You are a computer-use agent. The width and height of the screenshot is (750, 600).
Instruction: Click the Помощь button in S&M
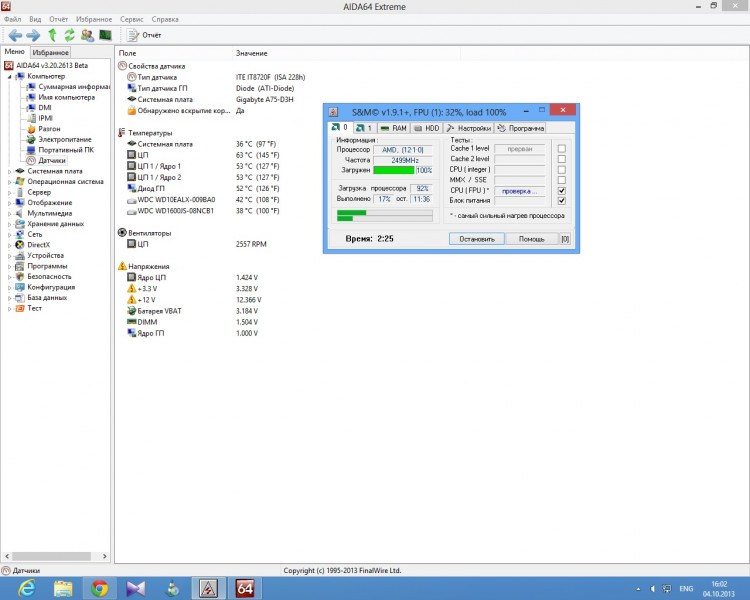[x=531, y=239]
